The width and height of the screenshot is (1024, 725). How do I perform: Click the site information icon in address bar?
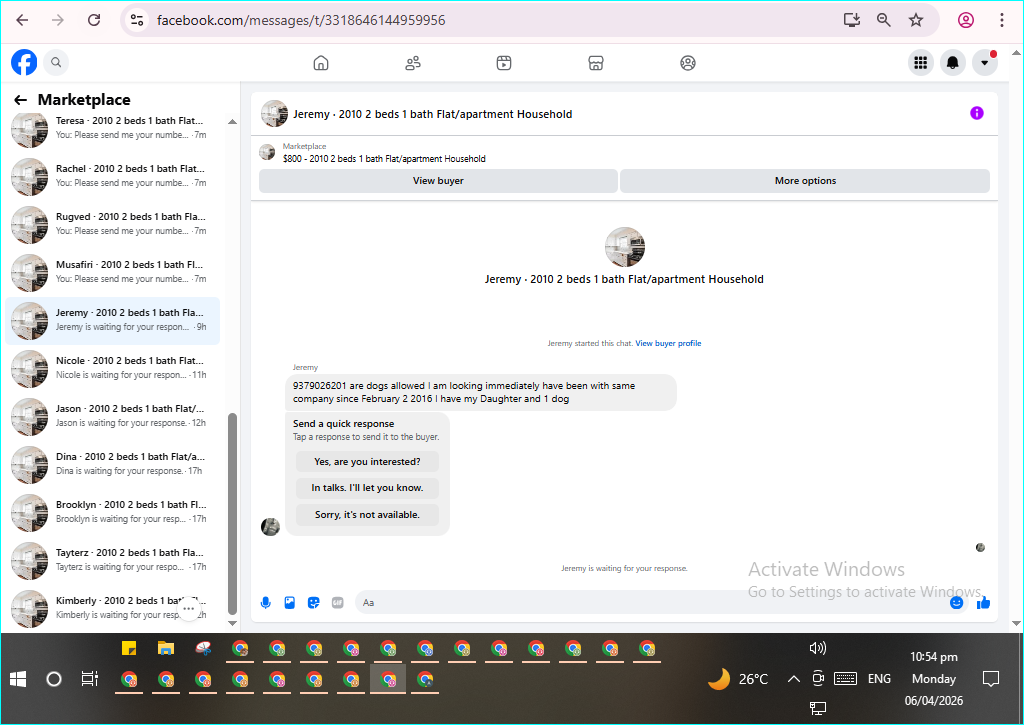click(137, 20)
